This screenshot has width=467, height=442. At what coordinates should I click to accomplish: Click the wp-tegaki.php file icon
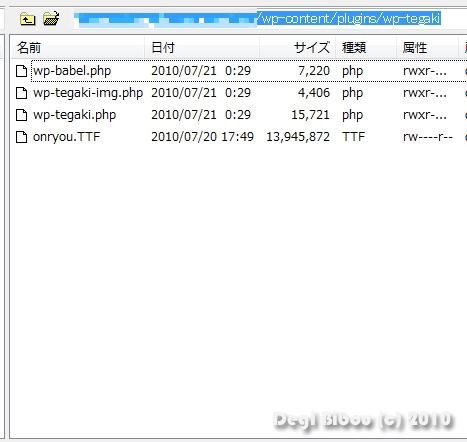[x=22, y=115]
